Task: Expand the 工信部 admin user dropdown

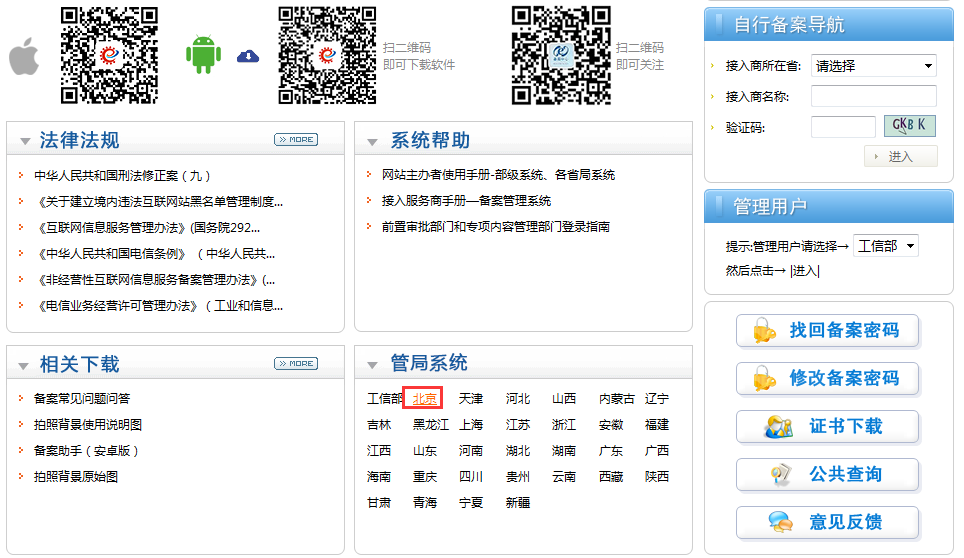Action: [885, 246]
